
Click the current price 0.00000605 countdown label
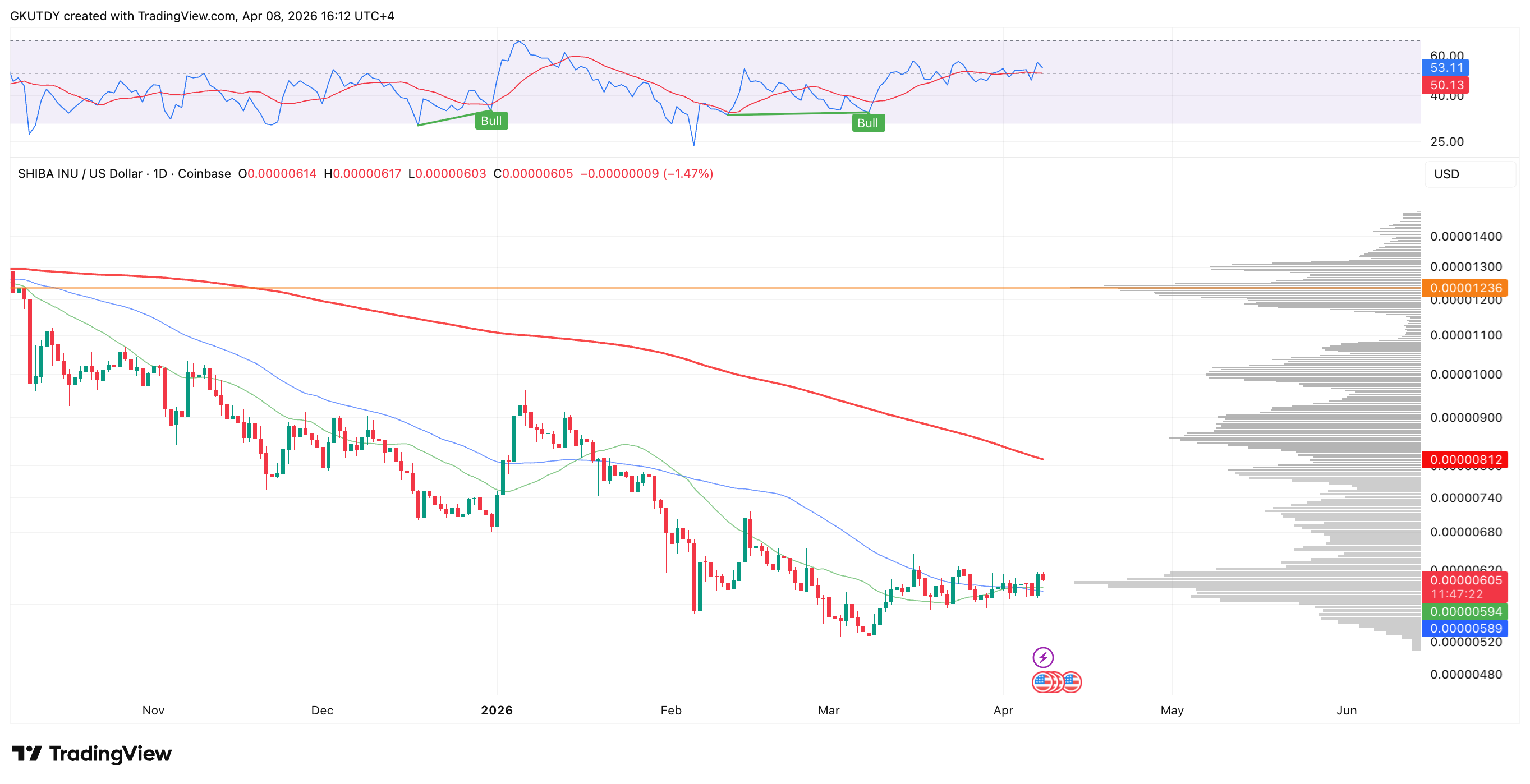pyautogui.click(x=1465, y=587)
